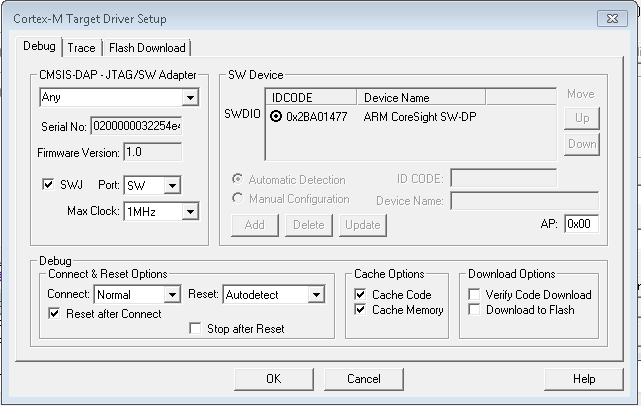This screenshot has height=406, width=641.
Task: Click the OK button
Action: coord(274,379)
